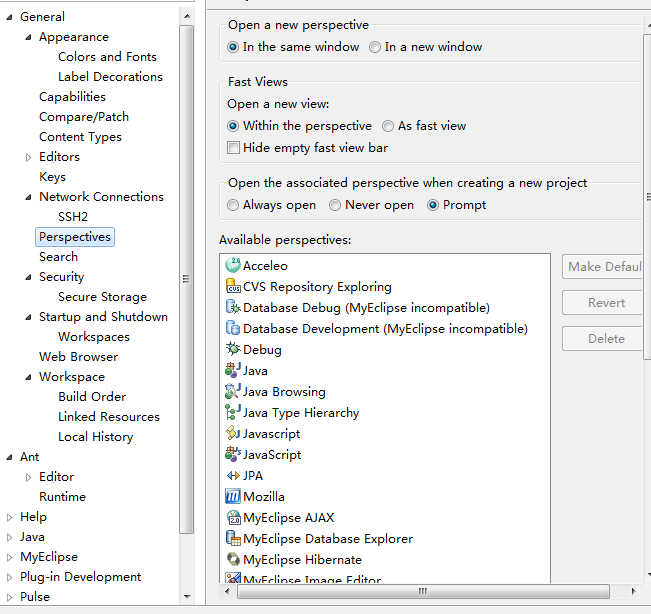Viewport: 651px width, 614px height.
Task: Expand the Pulse node
Action: click(x=10, y=597)
